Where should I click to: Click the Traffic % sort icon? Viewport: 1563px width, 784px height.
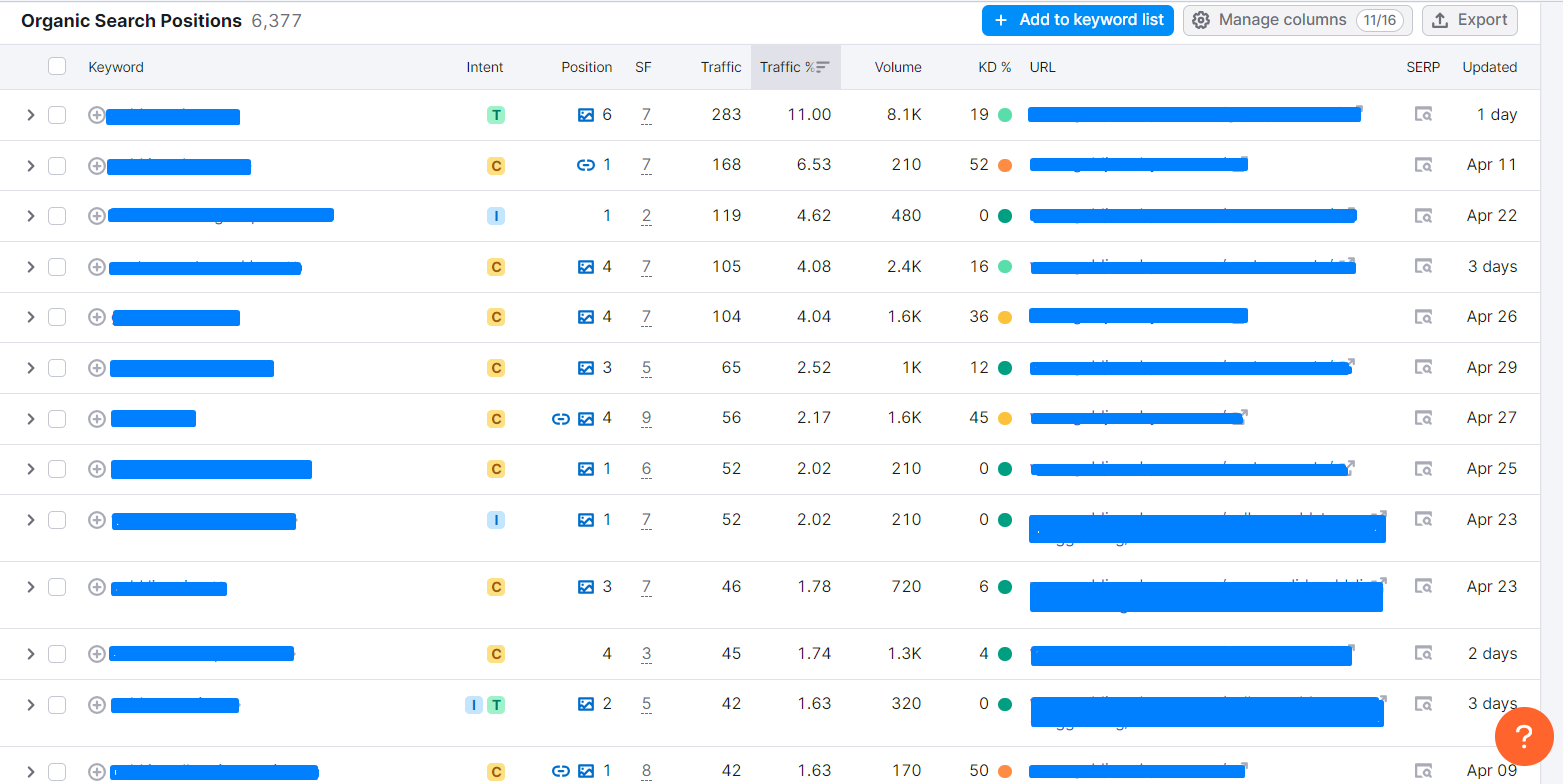tap(823, 67)
